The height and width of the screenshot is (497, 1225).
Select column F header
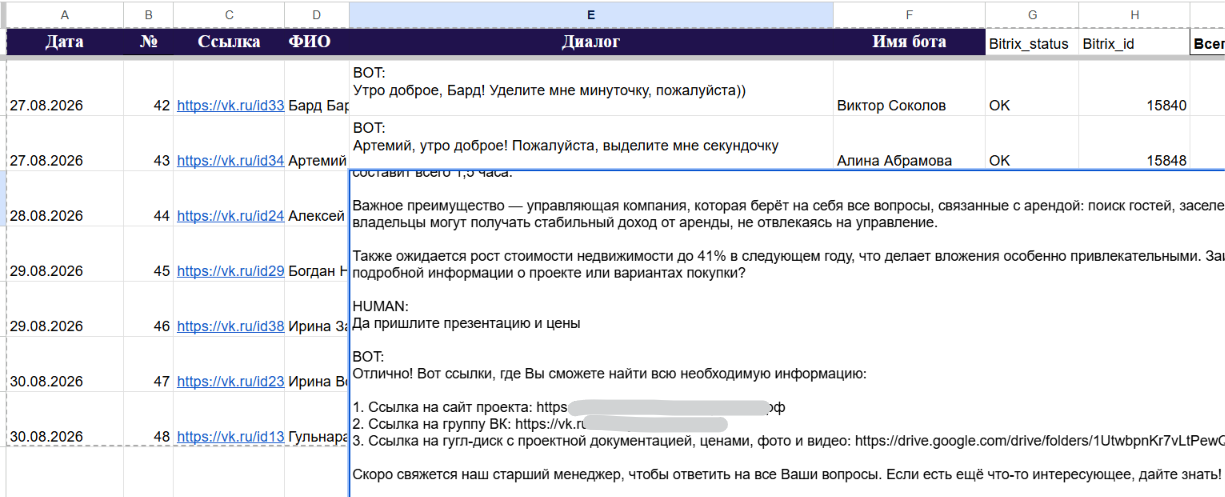909,14
